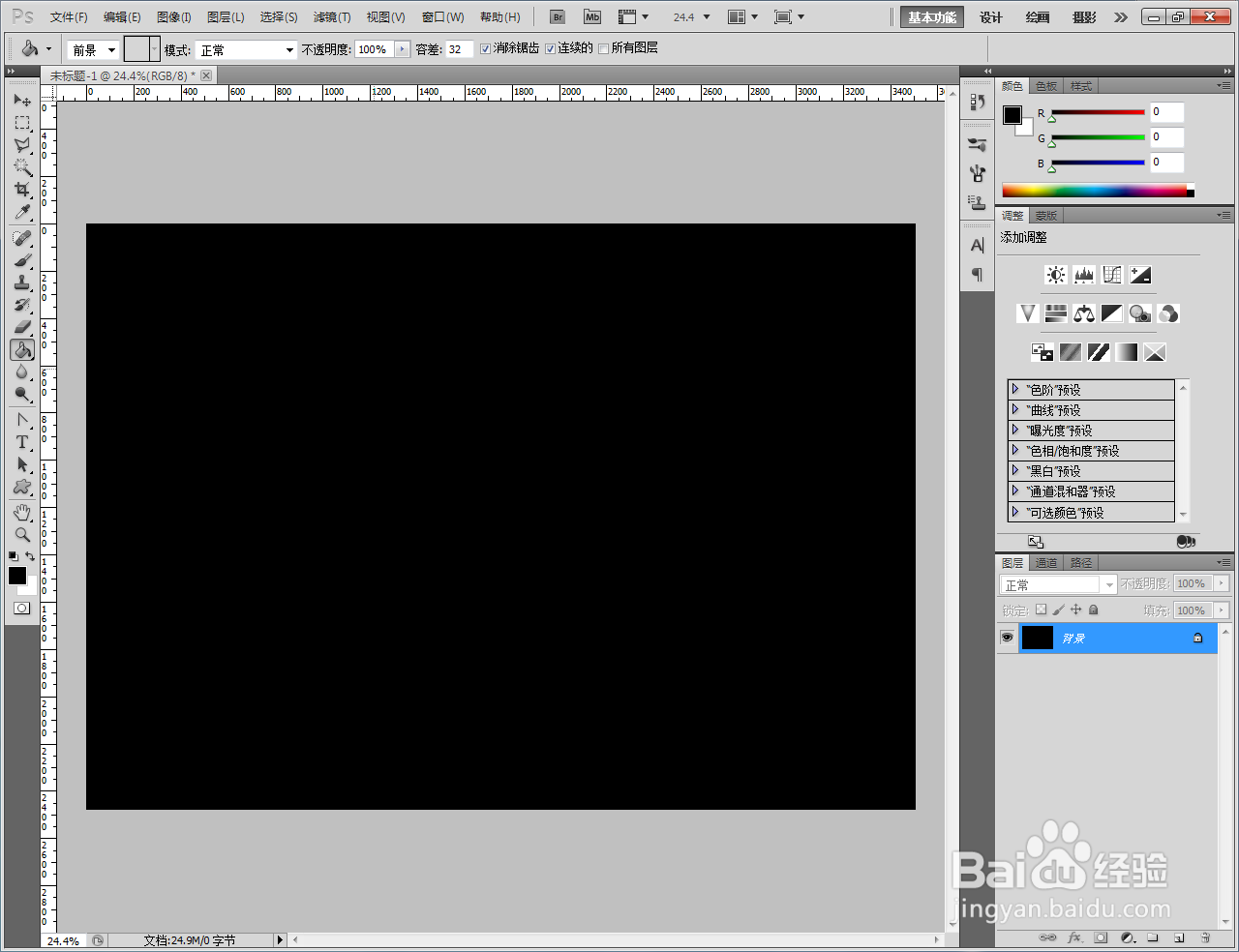Launch Bridge with the Br button

(558, 16)
